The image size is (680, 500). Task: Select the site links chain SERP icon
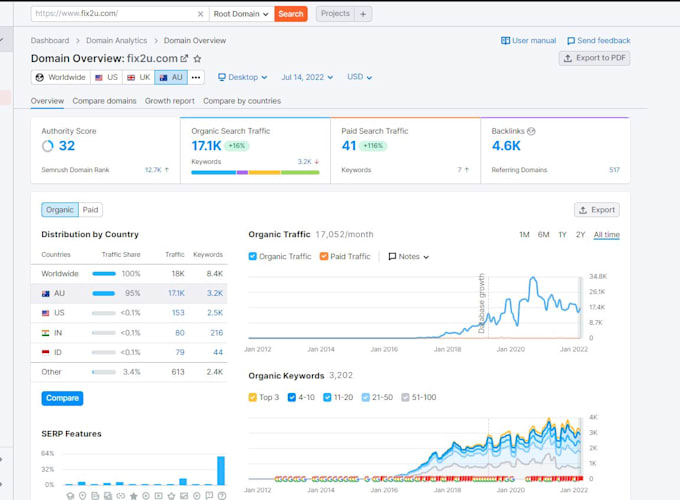tap(121, 495)
